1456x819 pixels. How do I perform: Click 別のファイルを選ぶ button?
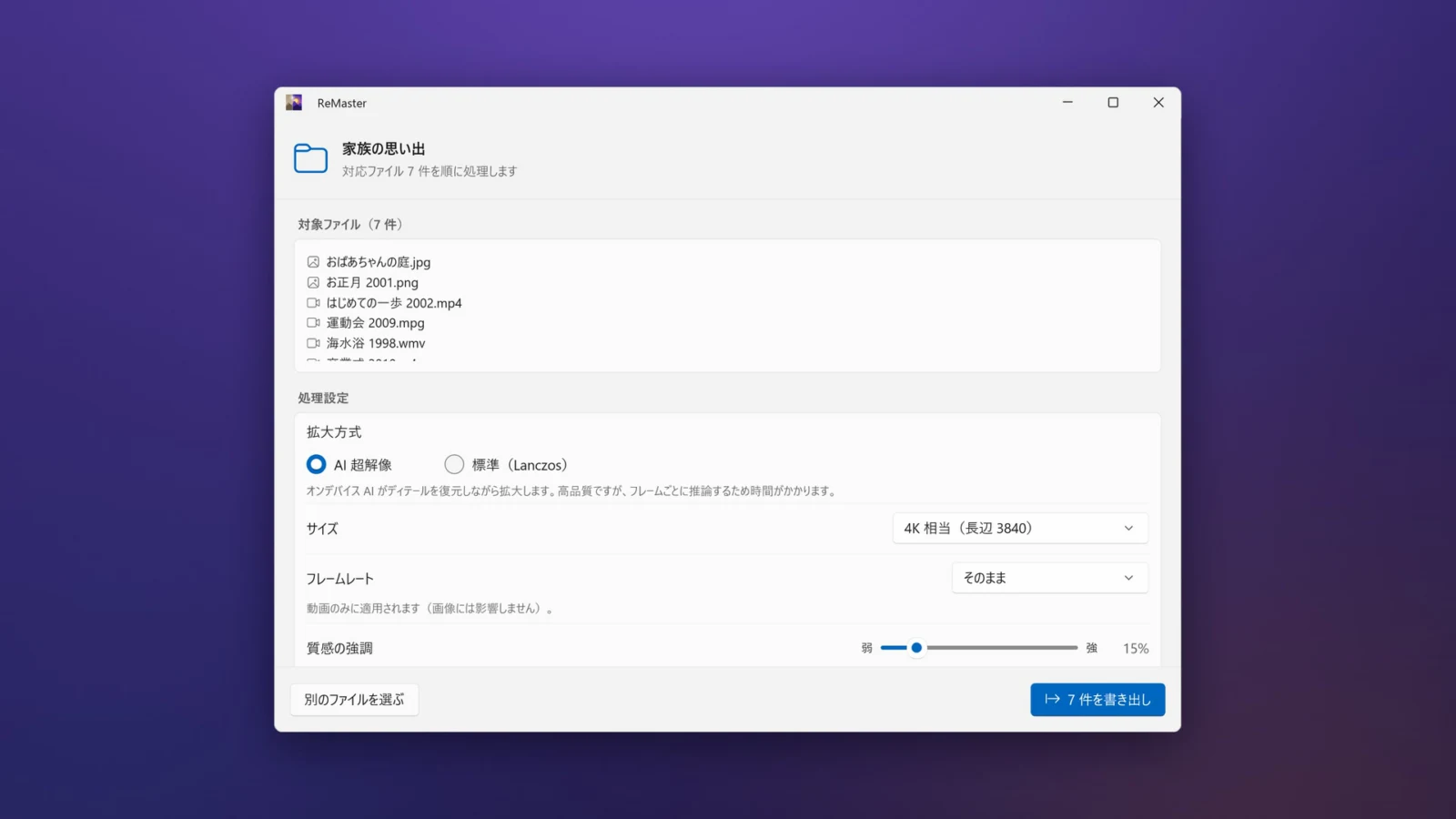354,700
